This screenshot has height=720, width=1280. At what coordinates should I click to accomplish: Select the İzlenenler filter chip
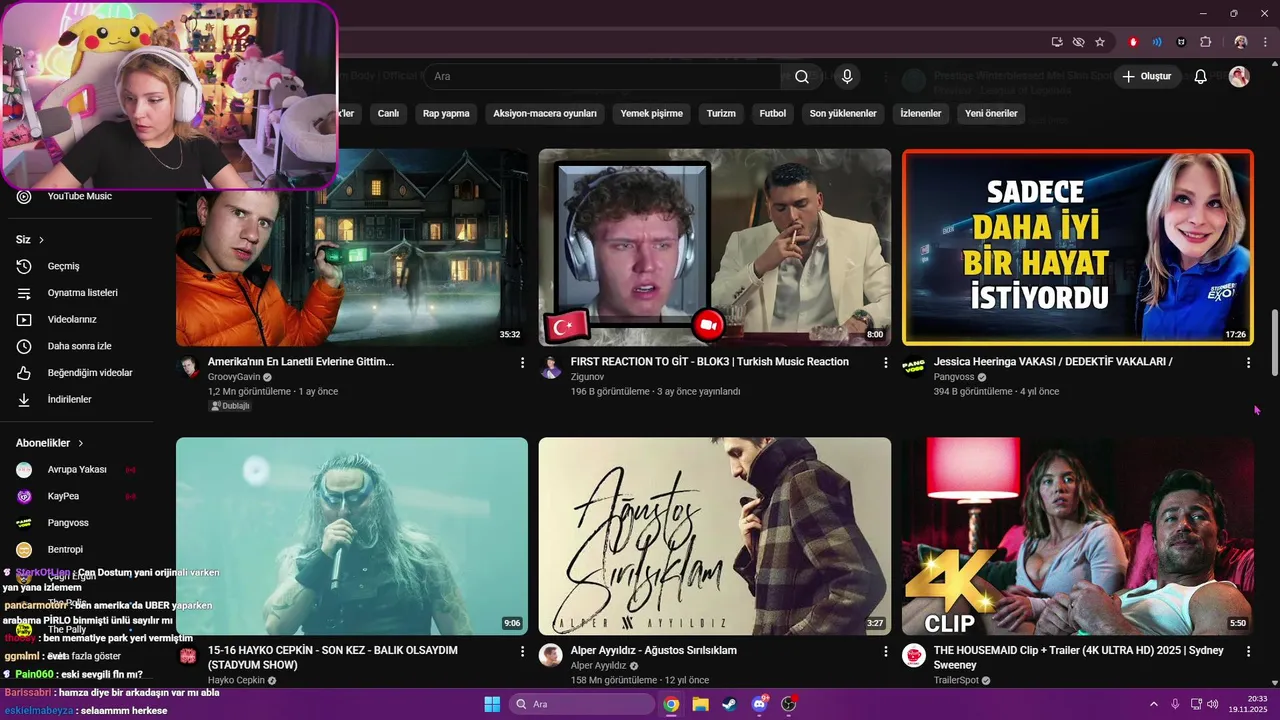pyautogui.click(x=921, y=114)
